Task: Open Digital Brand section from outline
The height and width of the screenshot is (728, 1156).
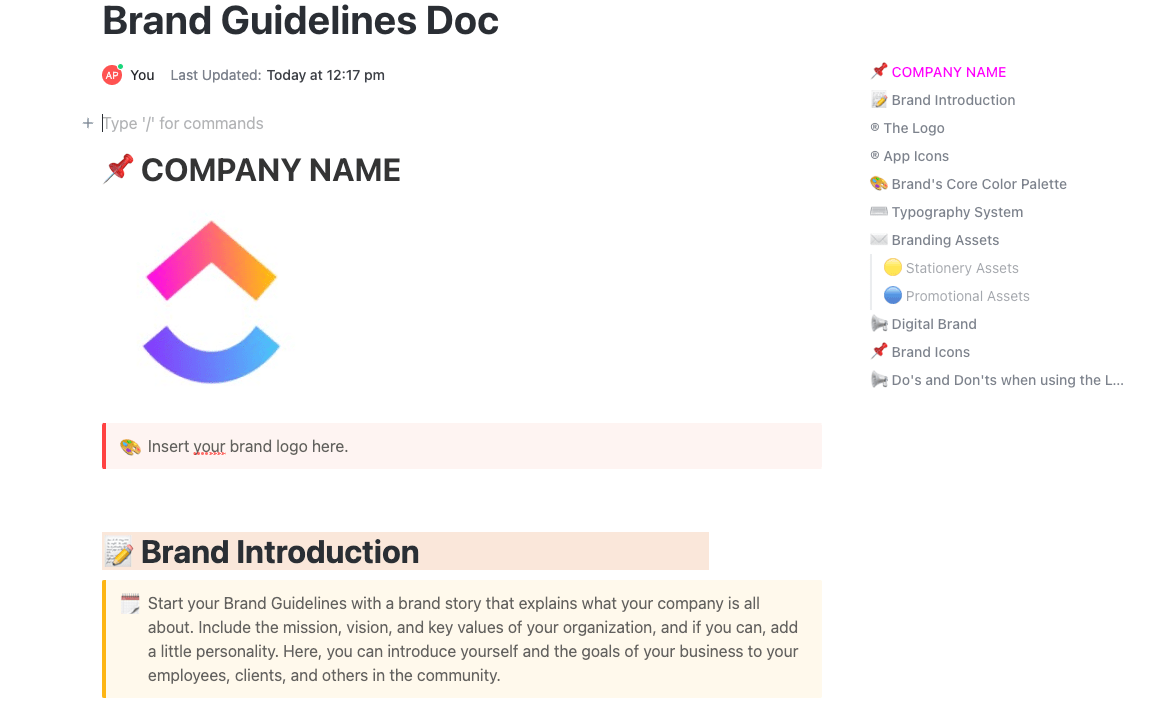Action: pyautogui.click(x=933, y=324)
